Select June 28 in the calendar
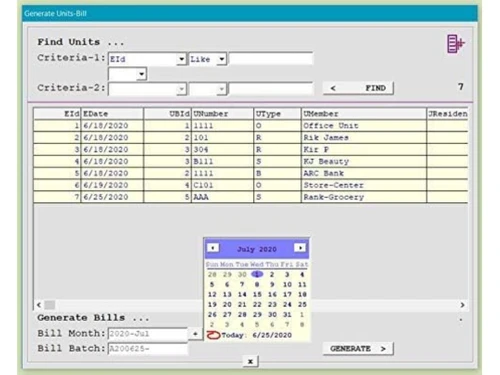Image resolution: width=500 pixels, height=375 pixels. (x=212, y=274)
